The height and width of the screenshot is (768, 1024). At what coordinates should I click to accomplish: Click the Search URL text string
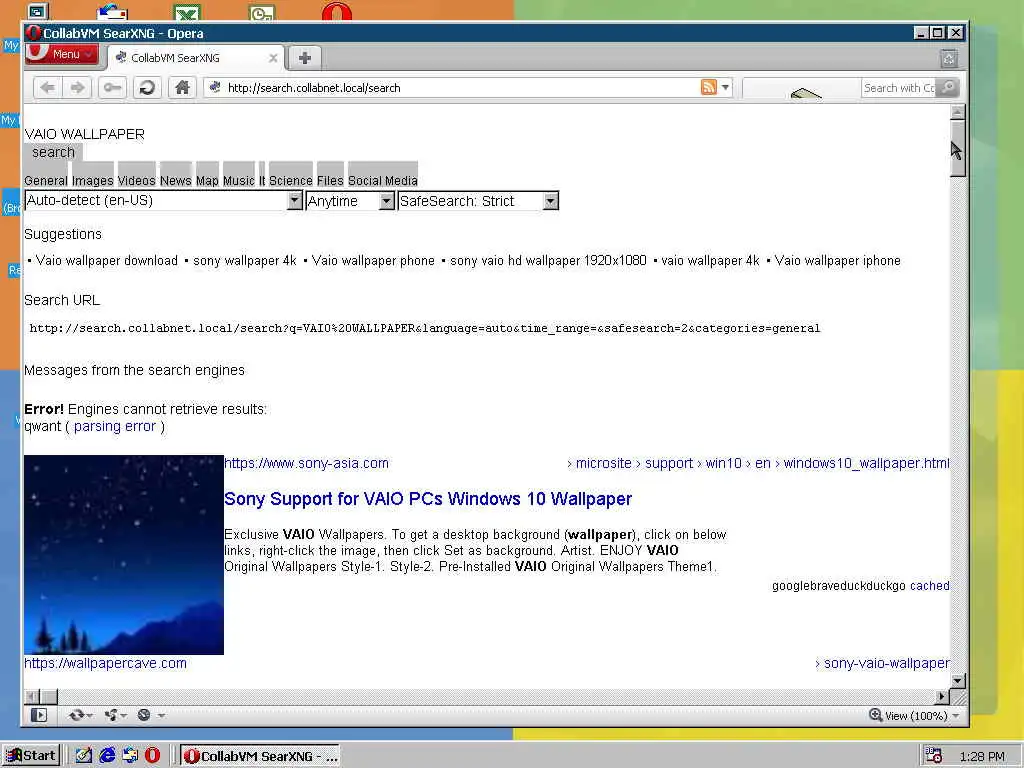tap(424, 328)
